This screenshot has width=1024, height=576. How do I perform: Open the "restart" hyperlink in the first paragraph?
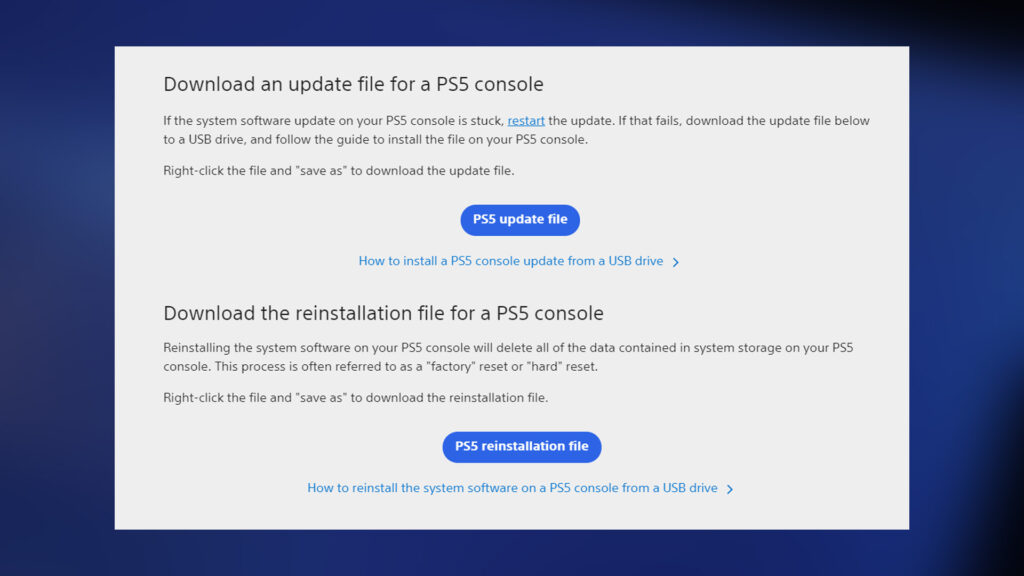click(x=526, y=121)
